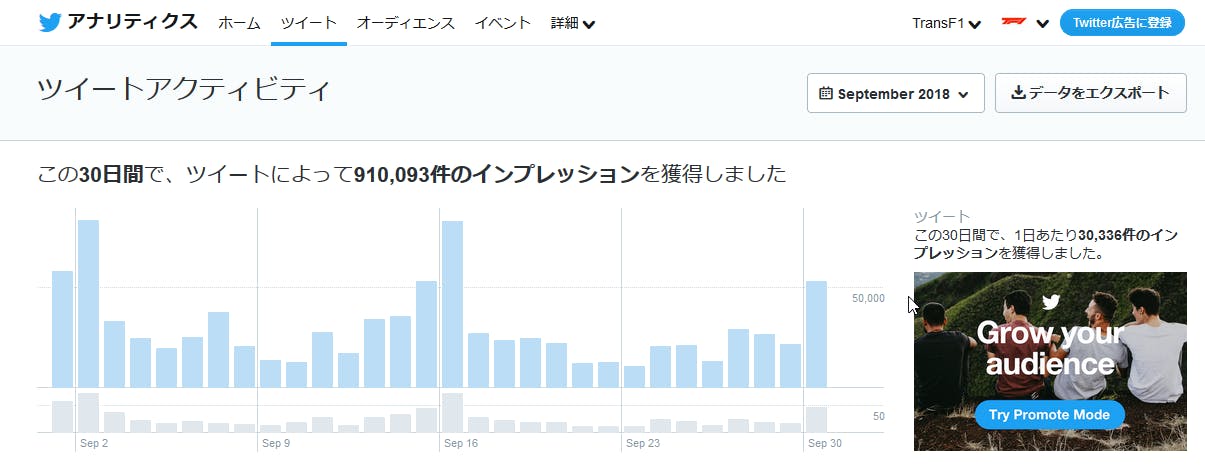Viewport: 1205px width, 465px height.
Task: Click the calendar icon in date selector
Action: [826, 94]
